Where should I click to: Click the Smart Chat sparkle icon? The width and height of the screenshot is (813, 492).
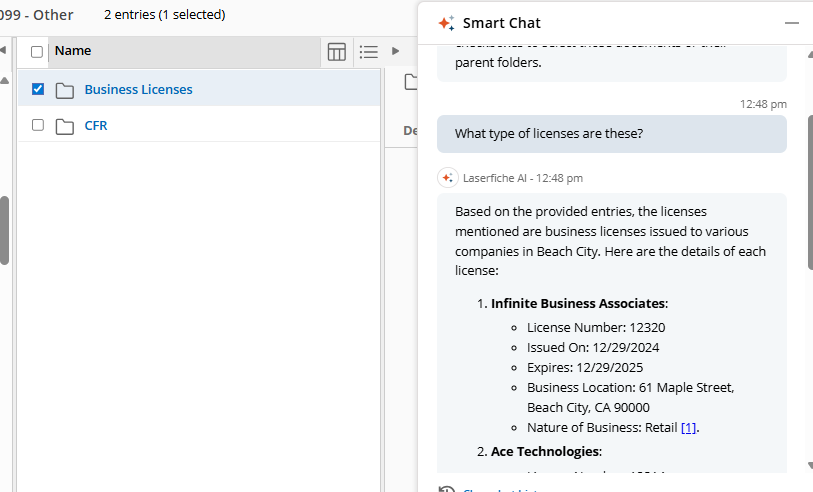click(x=446, y=23)
